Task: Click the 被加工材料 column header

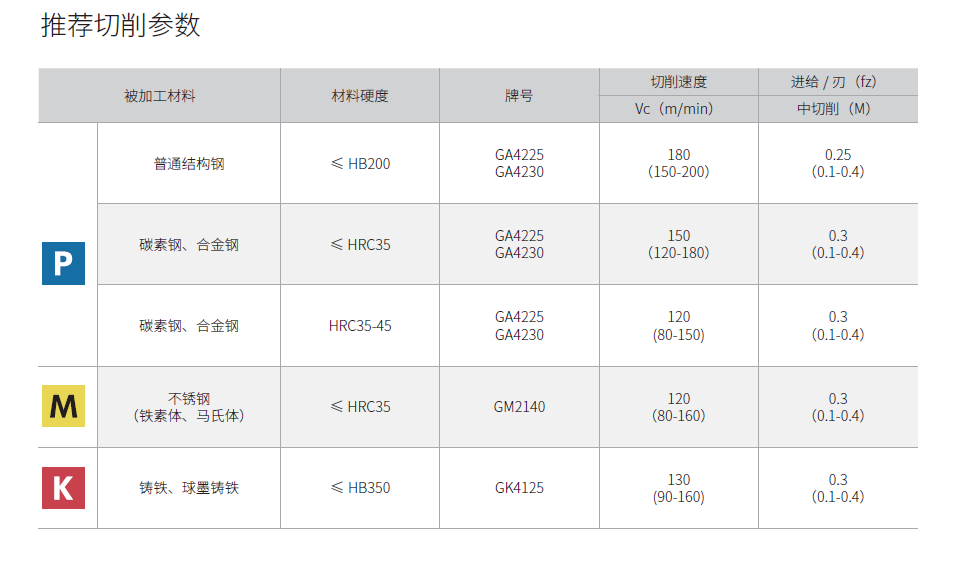Action: click(159, 96)
